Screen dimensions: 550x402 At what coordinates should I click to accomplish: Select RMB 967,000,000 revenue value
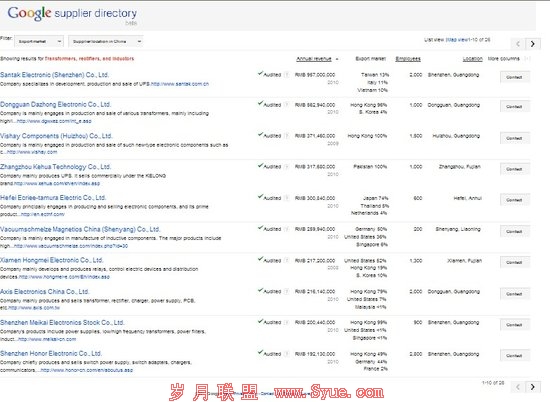point(315,75)
